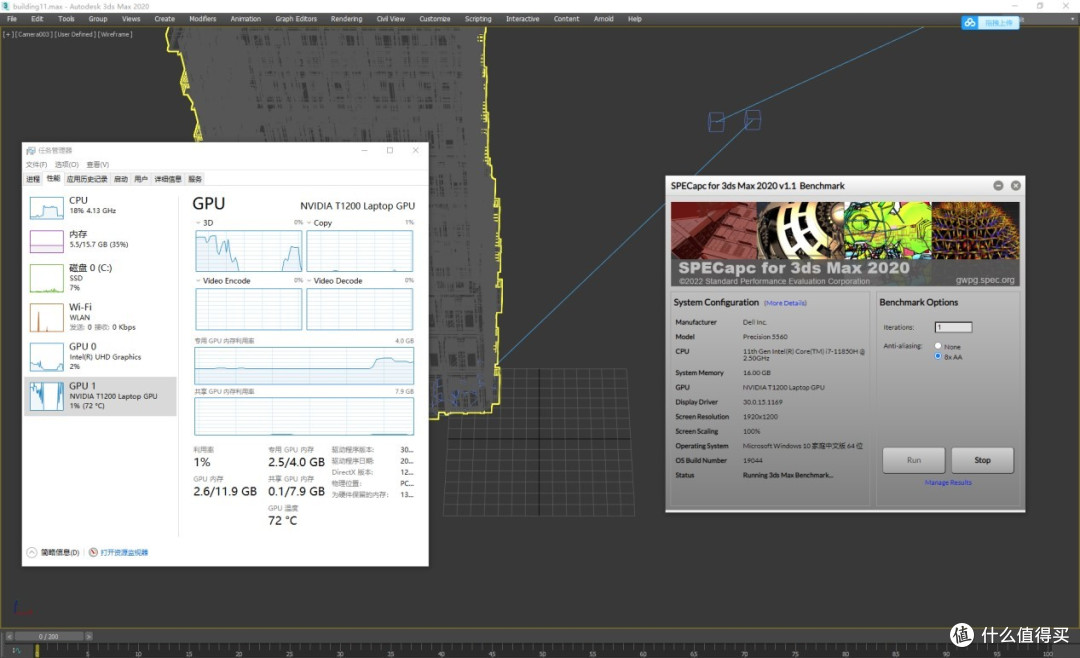This screenshot has height=658, width=1080.
Task: Click the [+] viewport label menu
Action: (8, 34)
